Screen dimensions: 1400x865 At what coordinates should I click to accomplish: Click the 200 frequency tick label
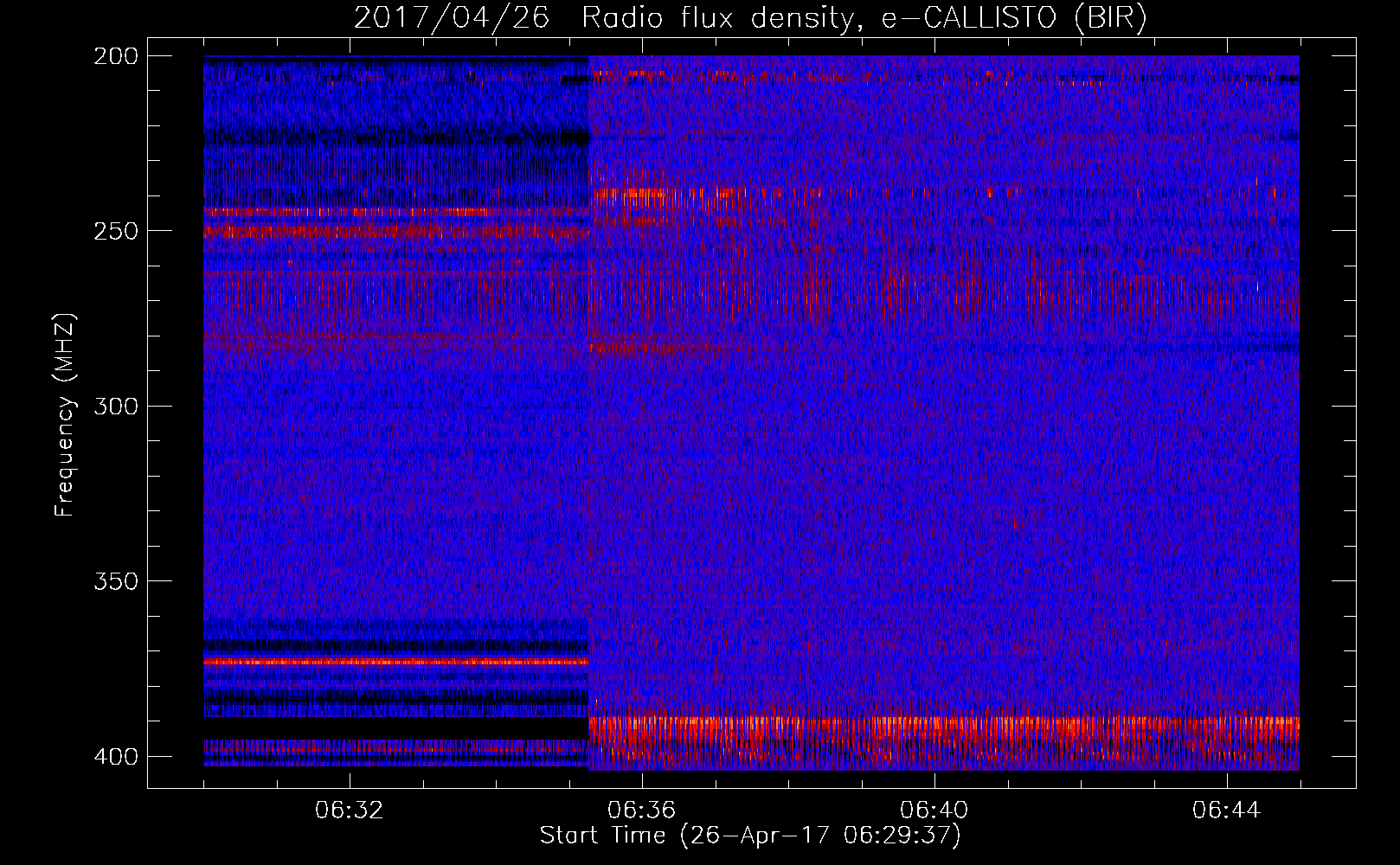[x=115, y=56]
